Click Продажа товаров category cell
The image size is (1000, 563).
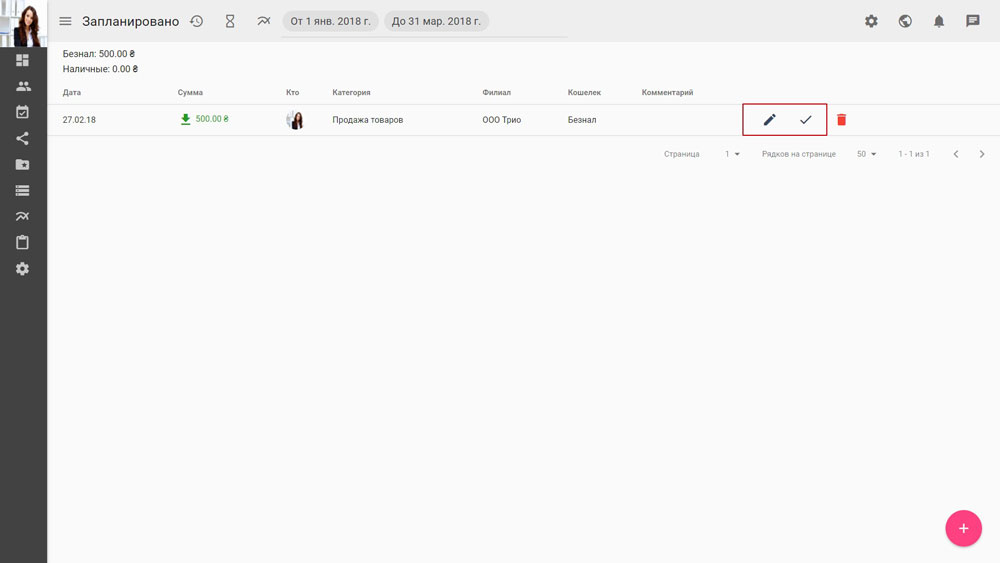[x=367, y=120]
